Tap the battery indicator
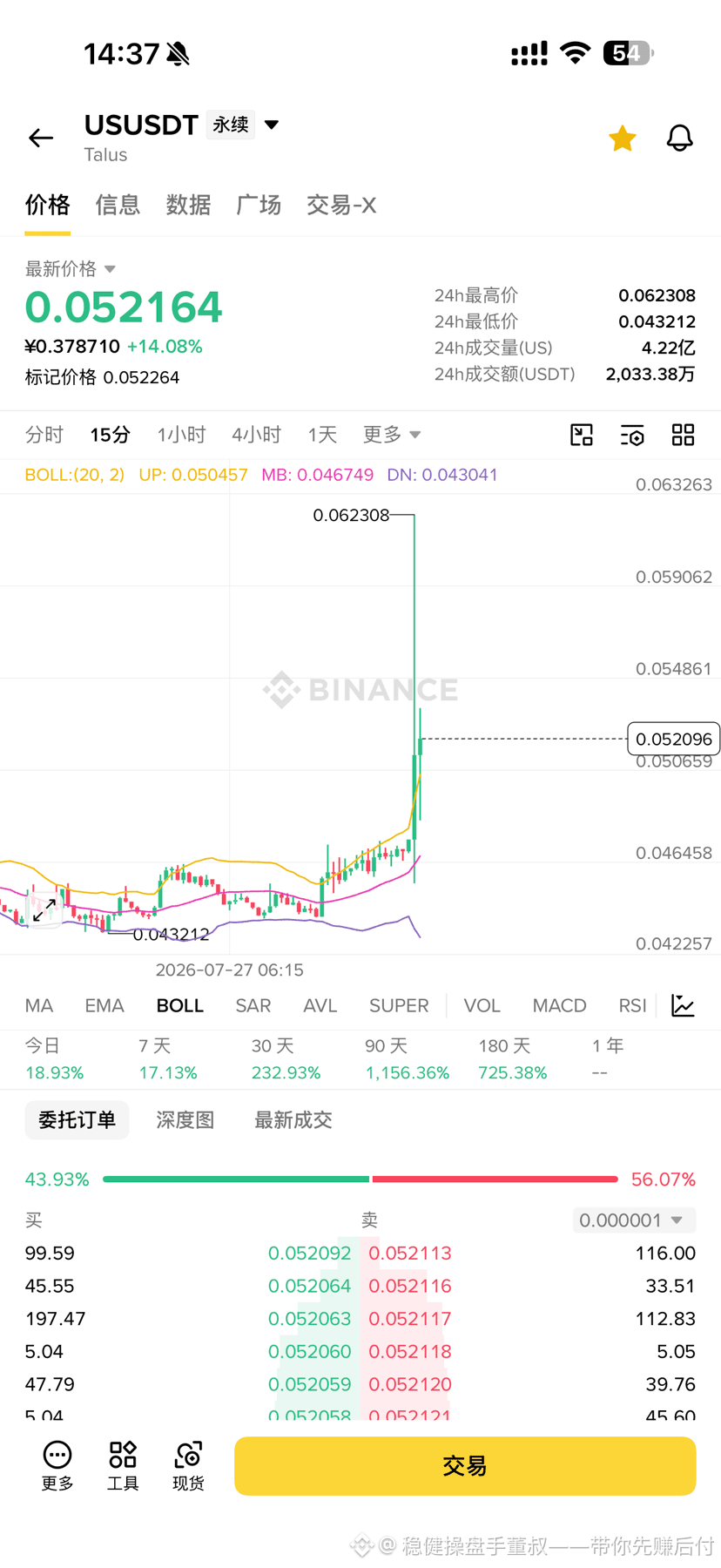Screen dimensions: 721x1568 tap(628, 53)
